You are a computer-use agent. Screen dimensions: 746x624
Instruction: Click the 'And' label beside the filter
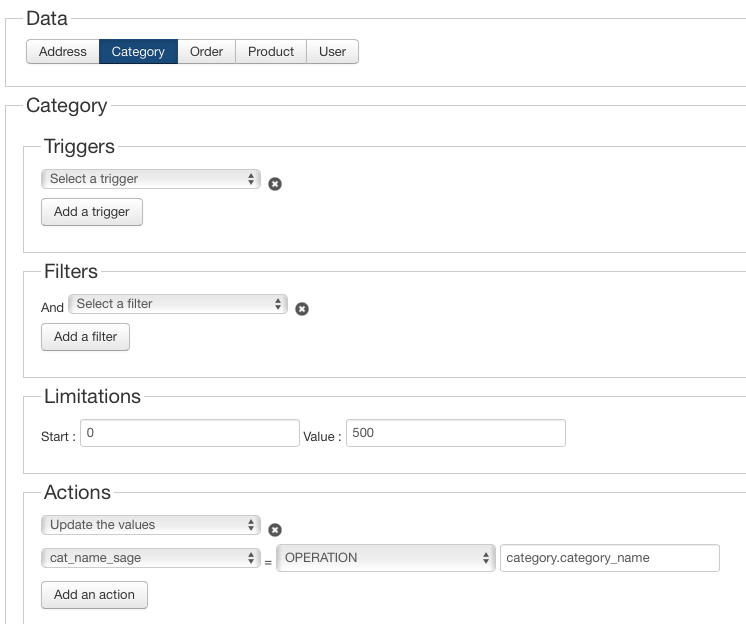tap(52, 308)
